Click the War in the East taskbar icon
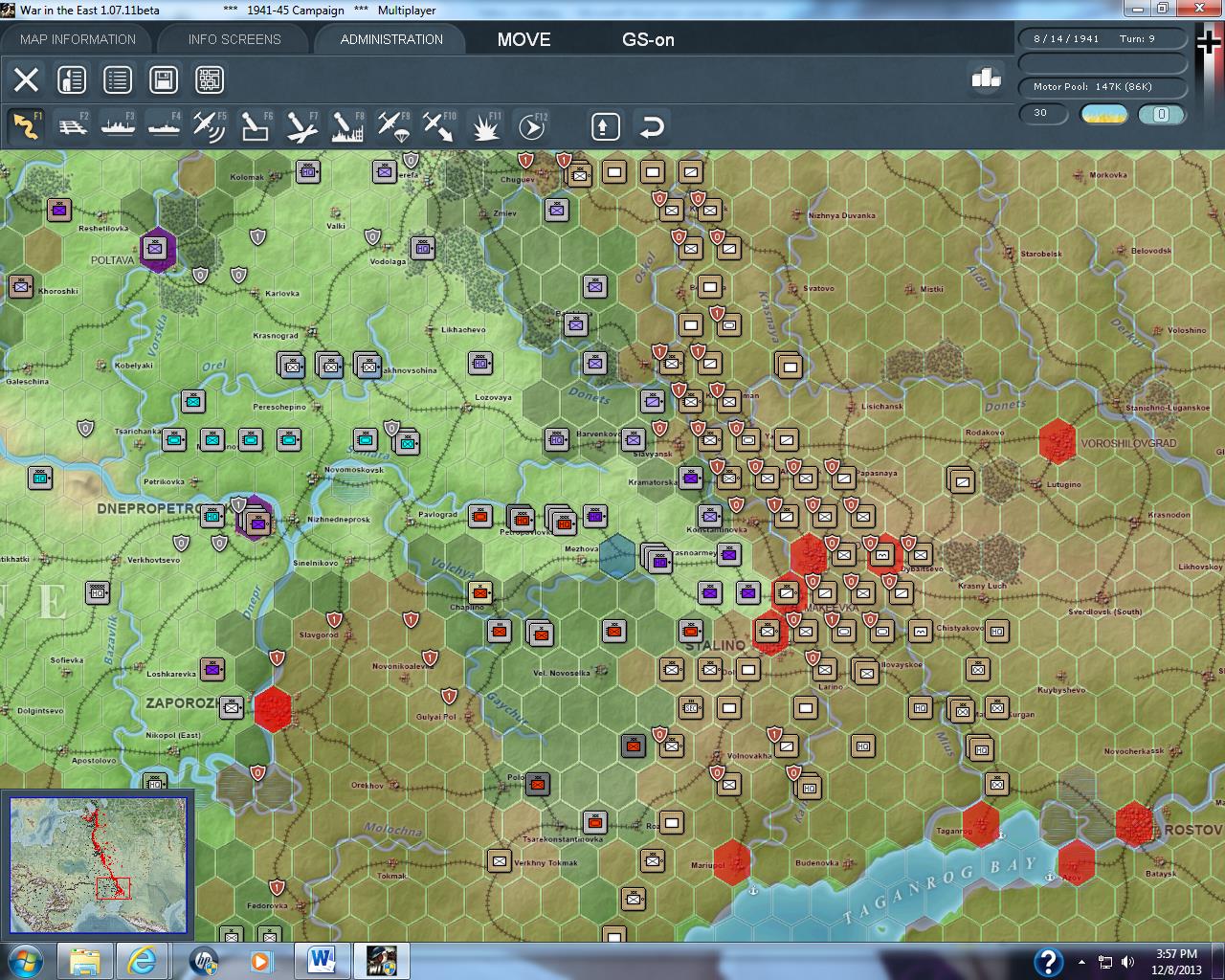The width and height of the screenshot is (1225, 980). [381, 961]
